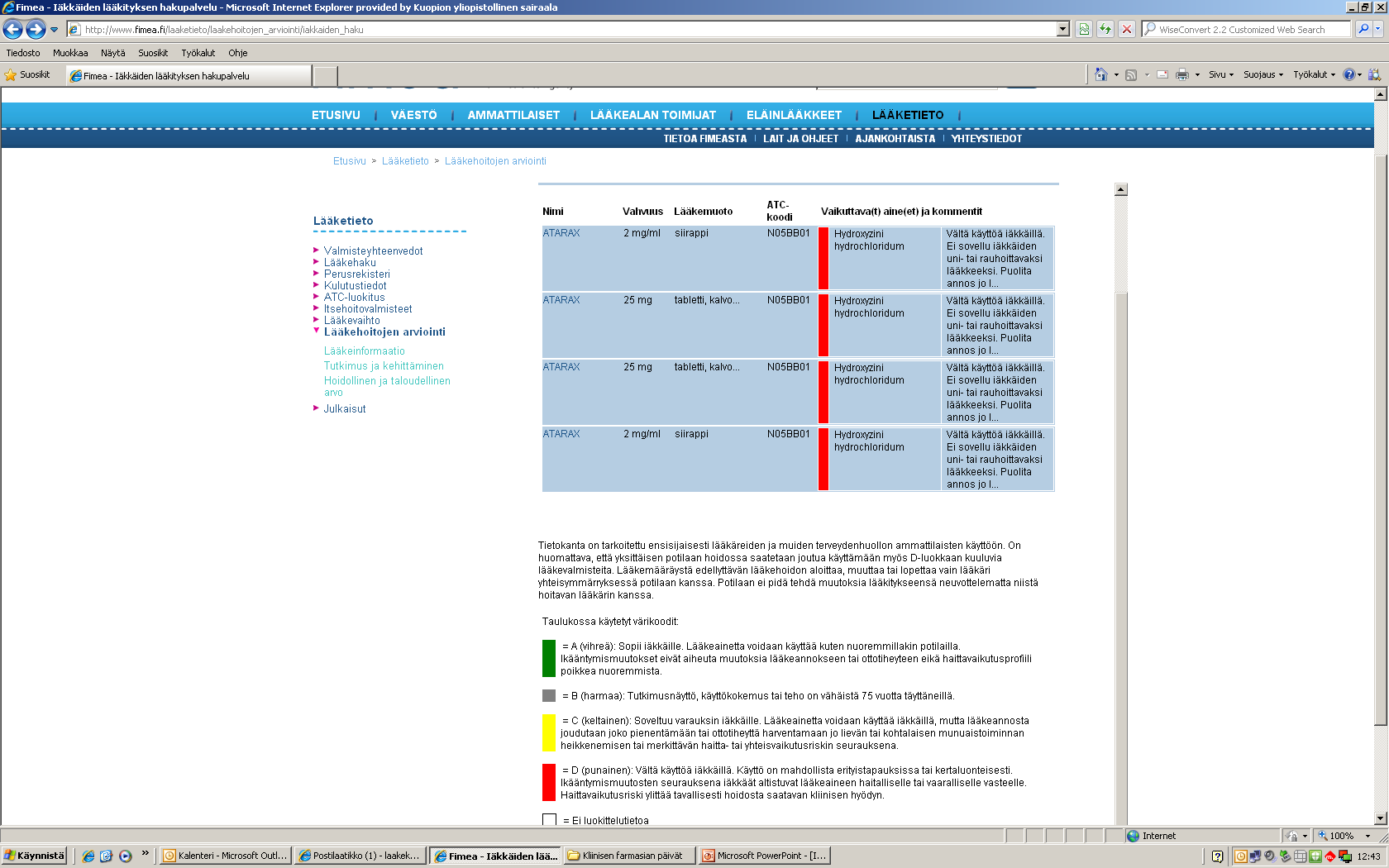1389x868 pixels.
Task: Switch to Microsoft PowerPoint taskbar item
Action: (764, 856)
